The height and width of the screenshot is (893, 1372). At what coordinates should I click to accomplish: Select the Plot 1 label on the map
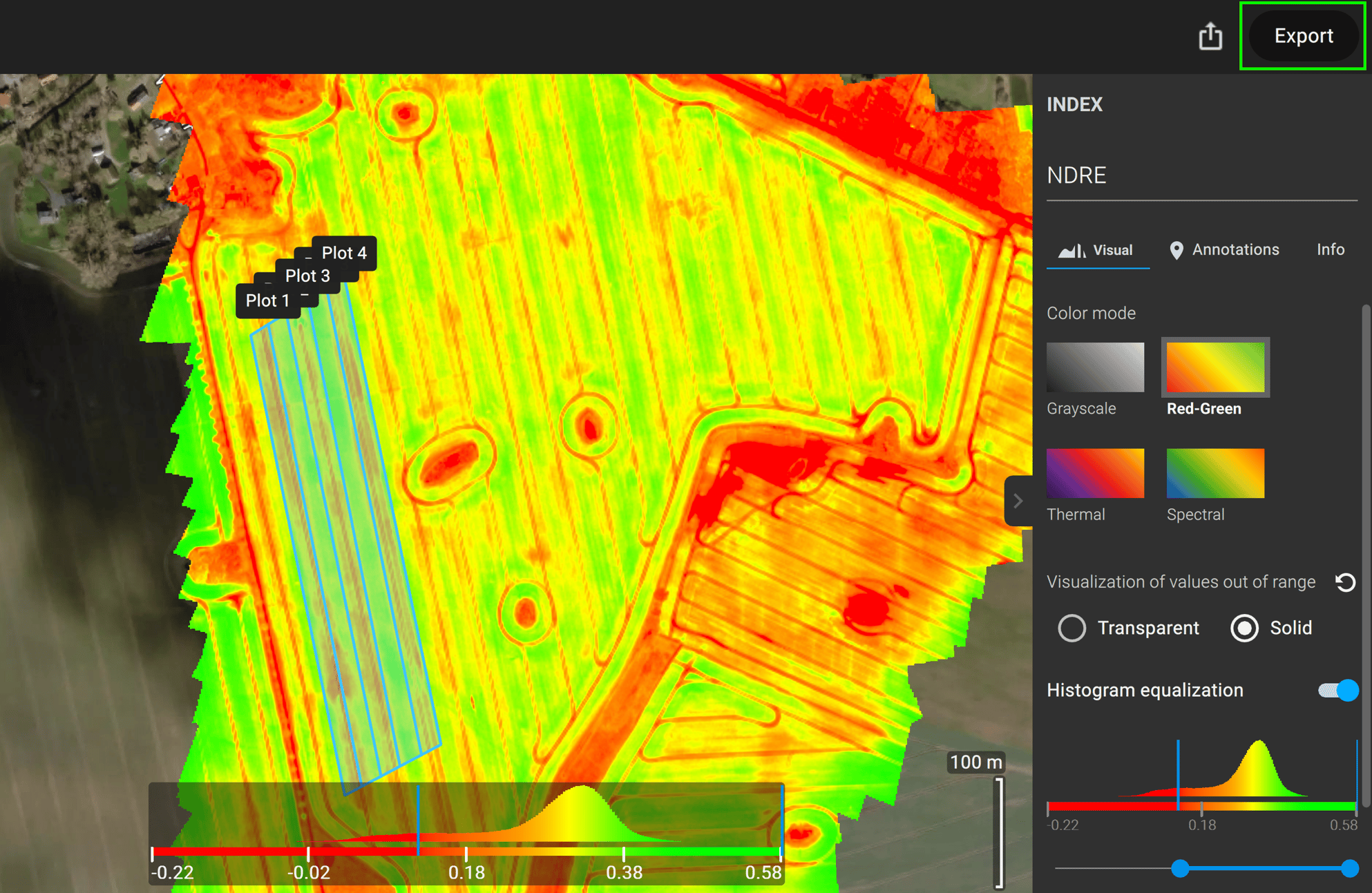coord(268,300)
